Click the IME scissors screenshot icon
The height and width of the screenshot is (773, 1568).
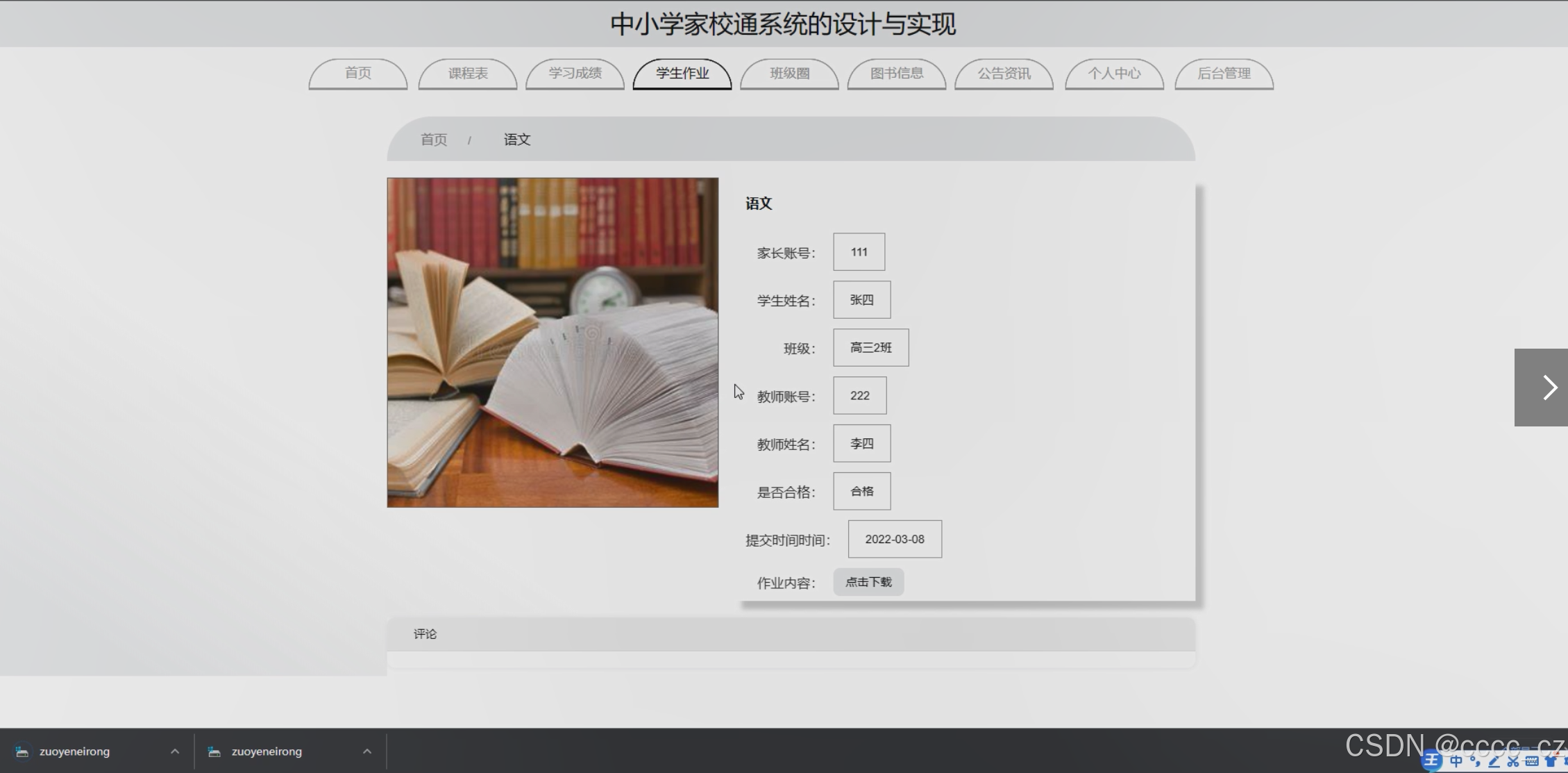pyautogui.click(x=1513, y=762)
